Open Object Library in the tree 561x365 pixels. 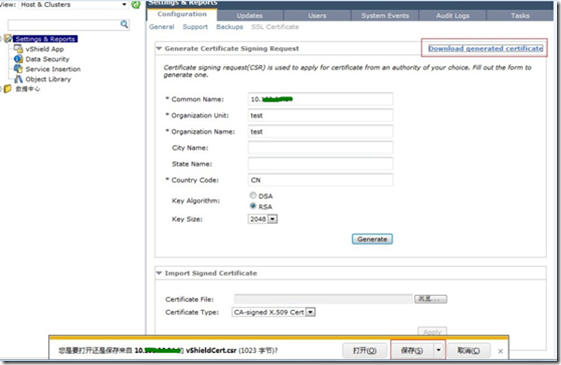pyautogui.click(x=48, y=79)
